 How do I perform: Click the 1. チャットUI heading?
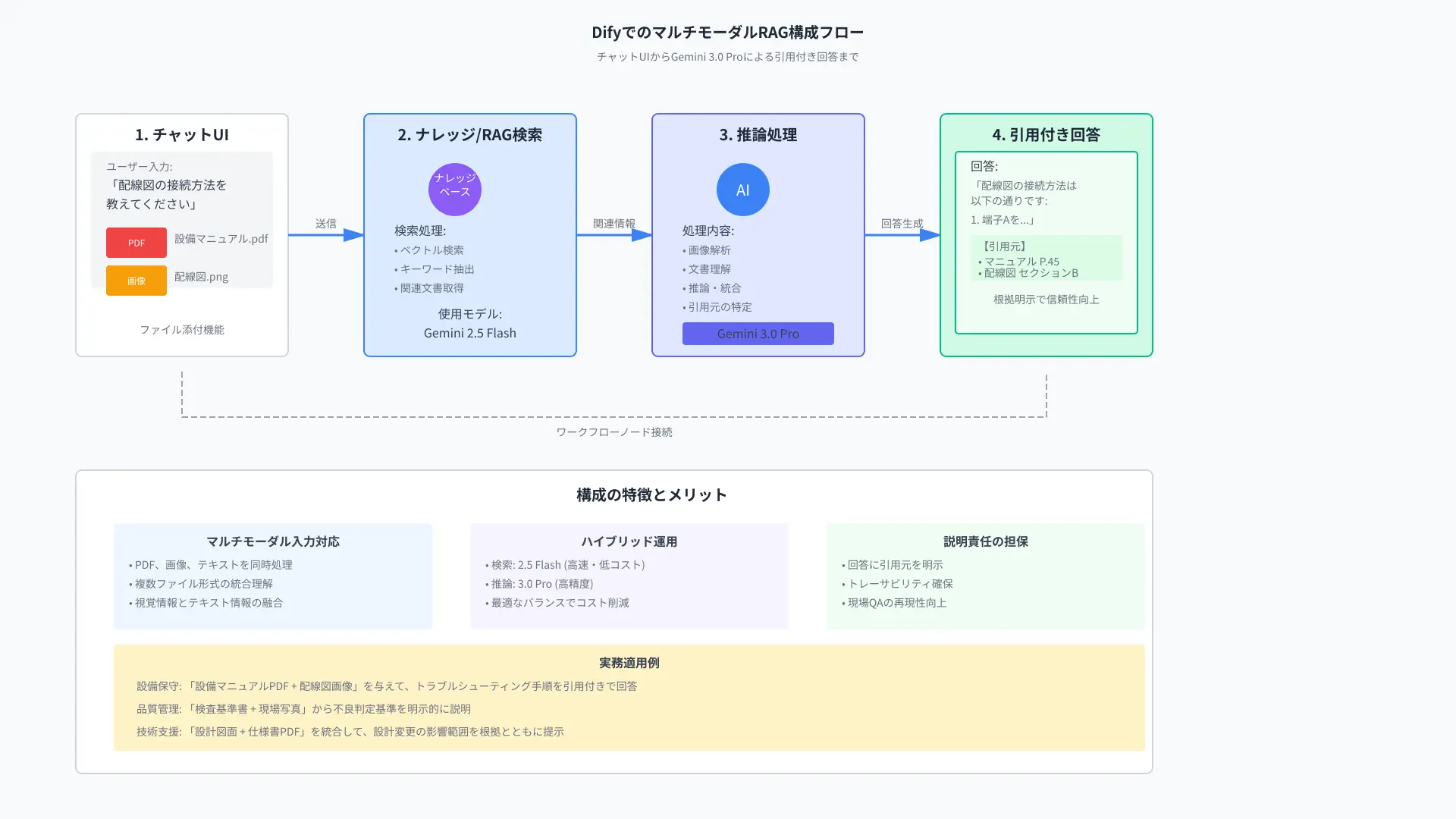click(x=182, y=135)
